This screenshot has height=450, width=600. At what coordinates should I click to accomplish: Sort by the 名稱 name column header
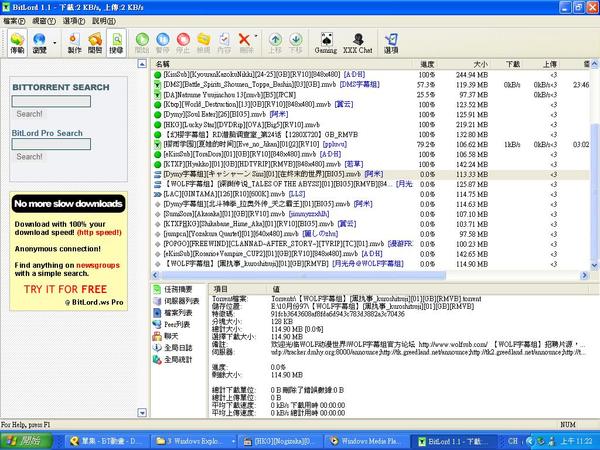pyautogui.click(x=282, y=64)
